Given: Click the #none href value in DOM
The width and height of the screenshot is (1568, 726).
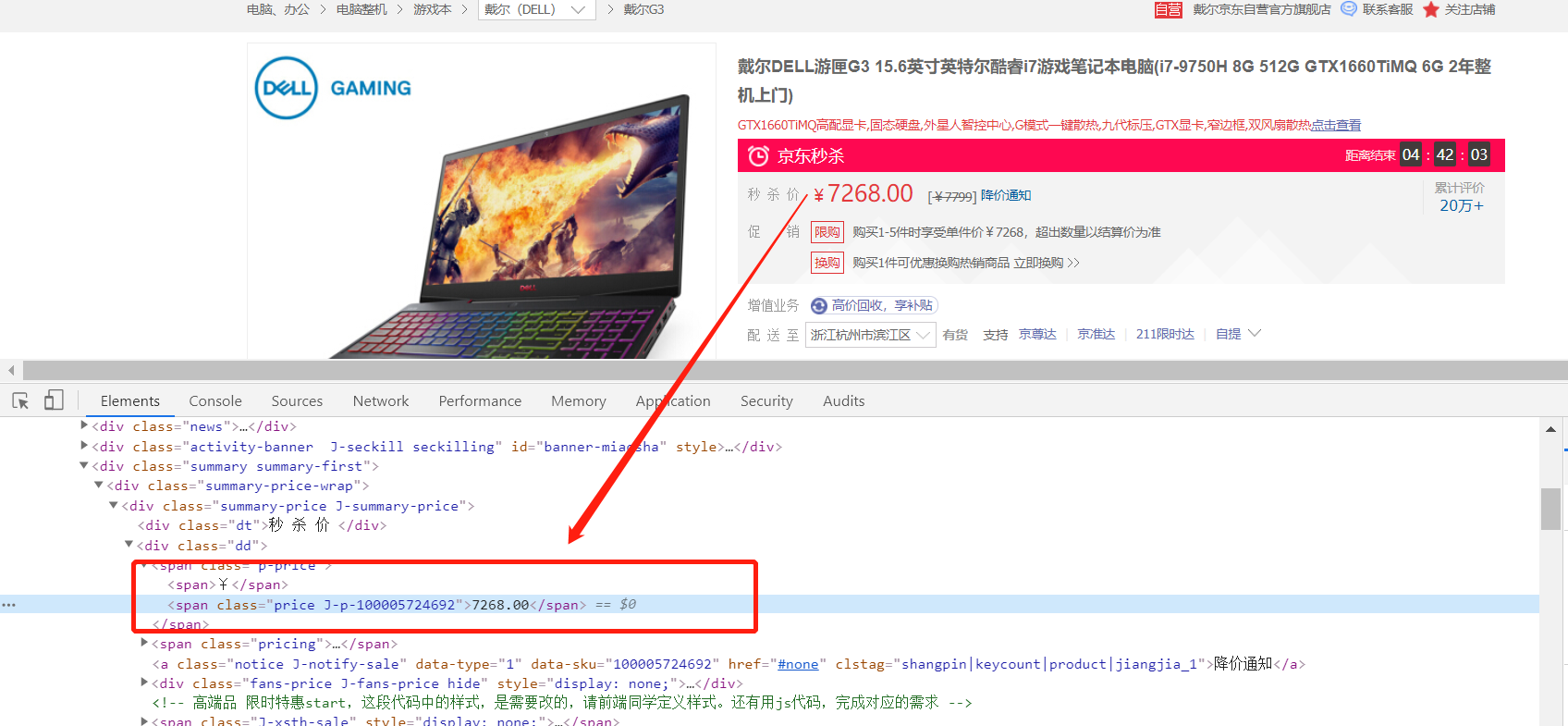Looking at the screenshot, I should point(798,664).
